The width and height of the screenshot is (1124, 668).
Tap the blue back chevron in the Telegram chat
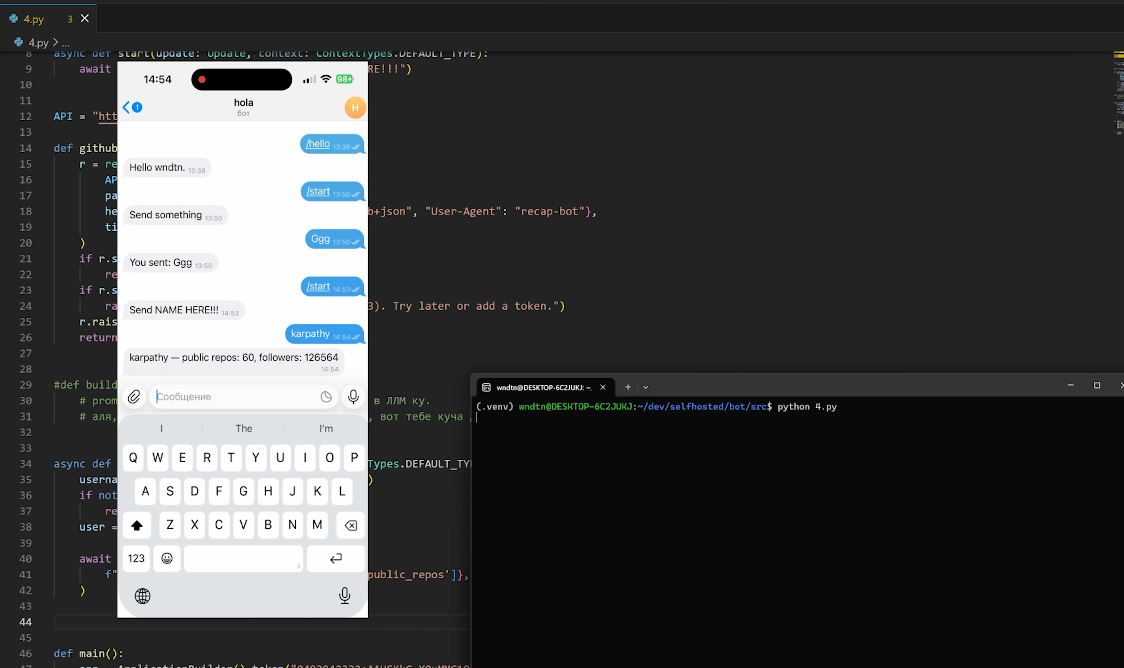pyautogui.click(x=126, y=106)
